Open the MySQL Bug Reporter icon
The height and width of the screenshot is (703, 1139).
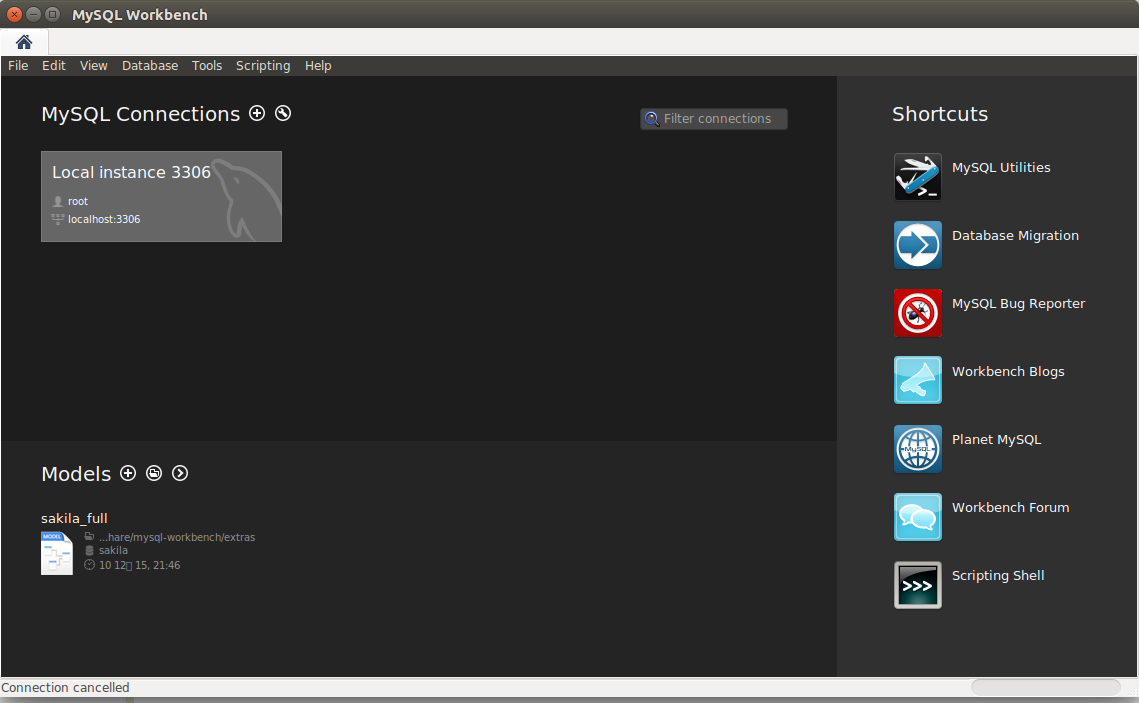coord(917,313)
